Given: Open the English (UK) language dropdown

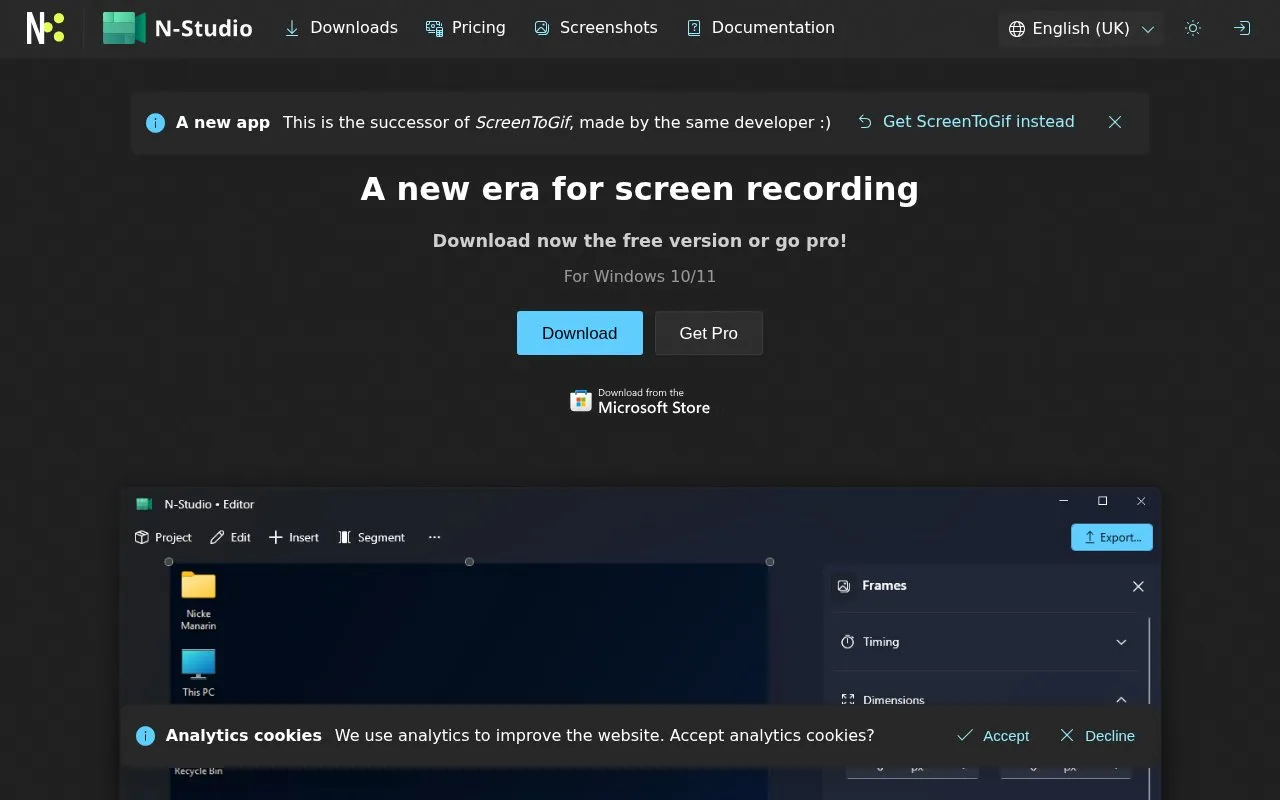Looking at the screenshot, I should [1081, 29].
